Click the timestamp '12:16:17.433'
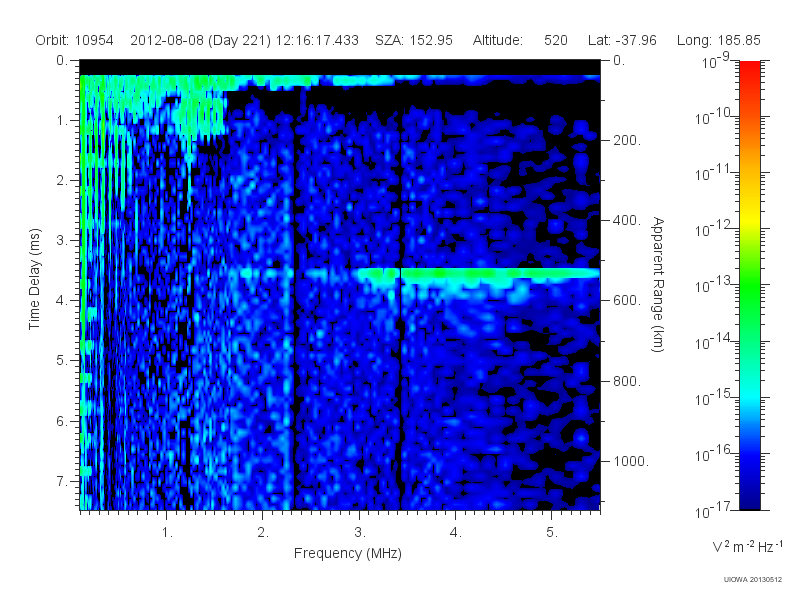Screen dimensions: 800x600 317,40
